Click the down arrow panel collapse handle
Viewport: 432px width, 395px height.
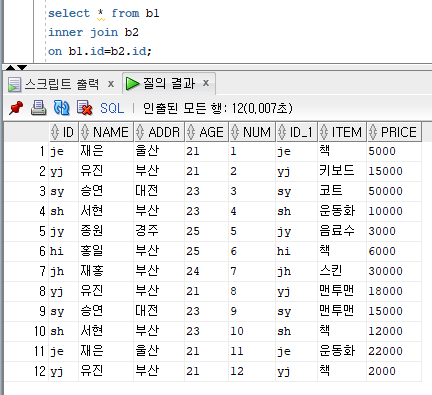point(22,67)
